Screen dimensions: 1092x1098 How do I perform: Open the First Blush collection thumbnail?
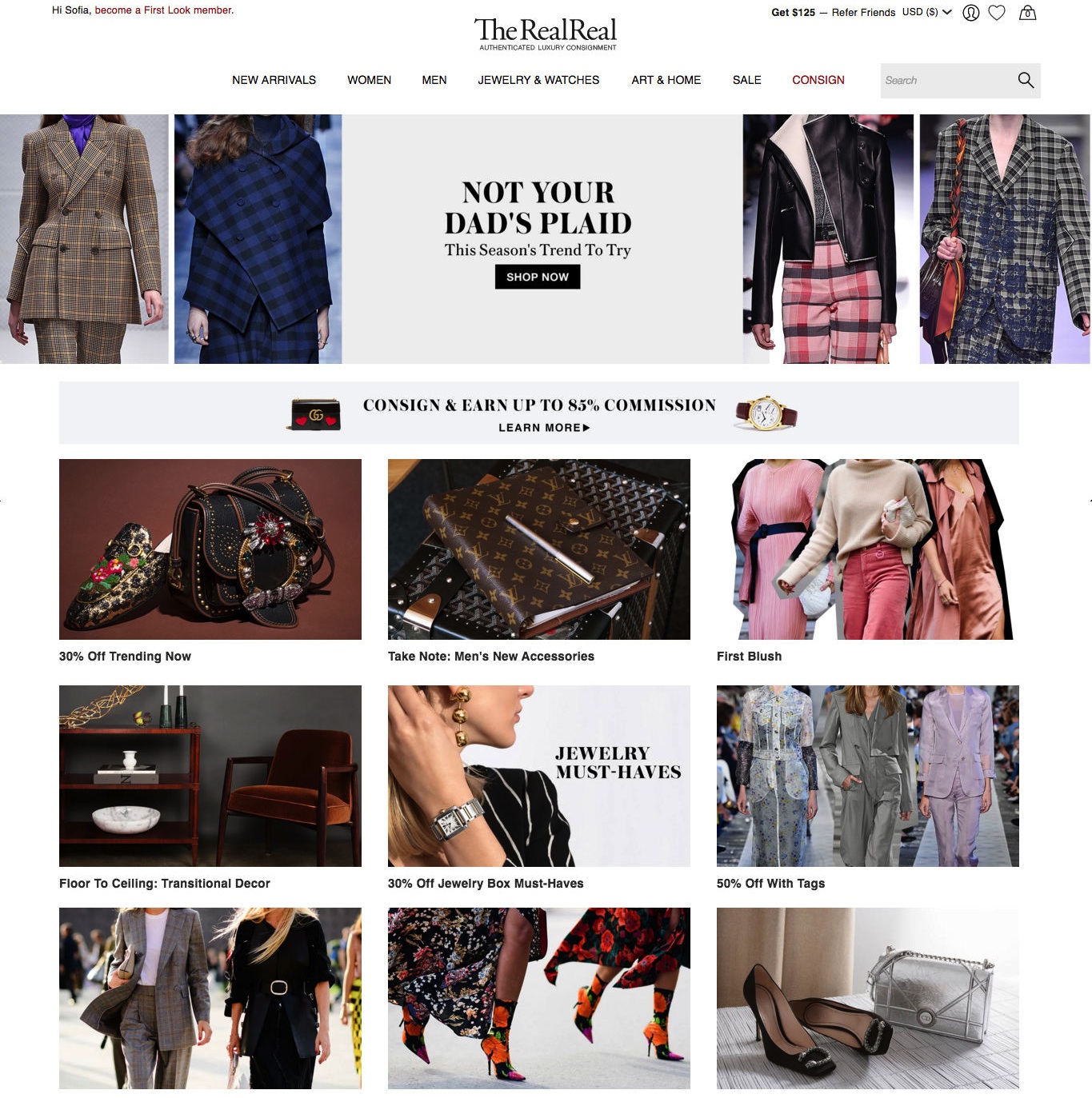(867, 549)
